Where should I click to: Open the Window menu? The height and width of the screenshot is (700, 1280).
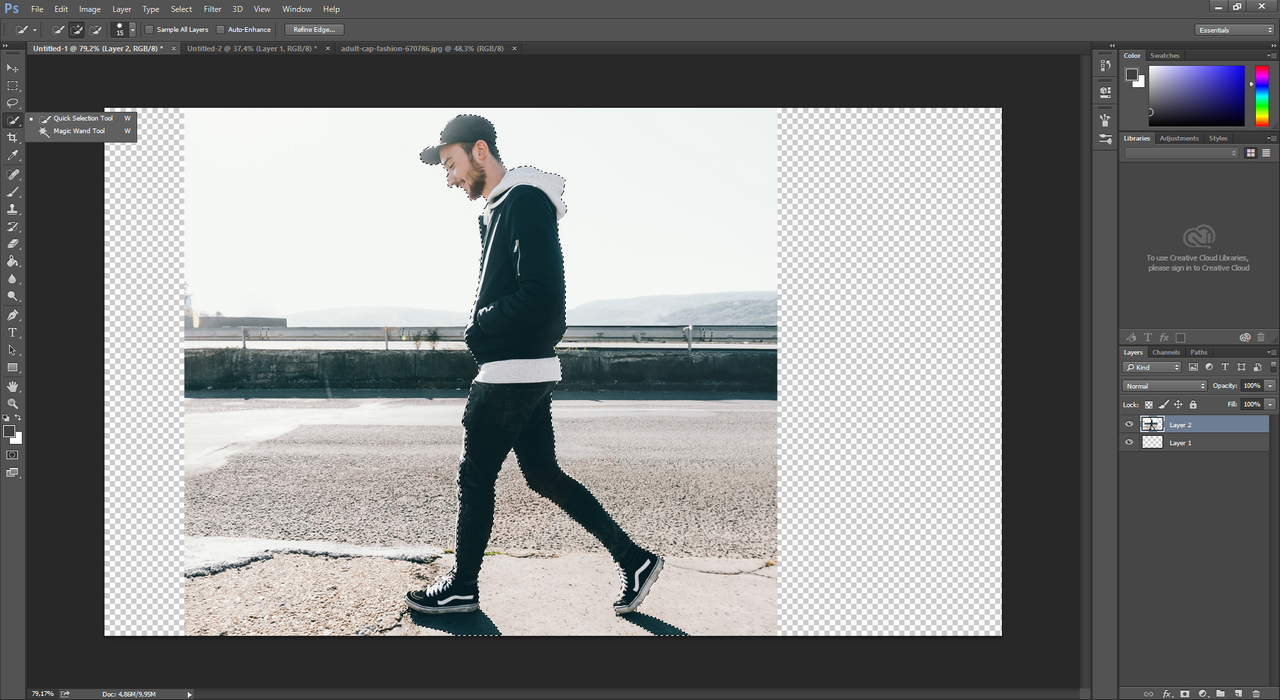297,9
